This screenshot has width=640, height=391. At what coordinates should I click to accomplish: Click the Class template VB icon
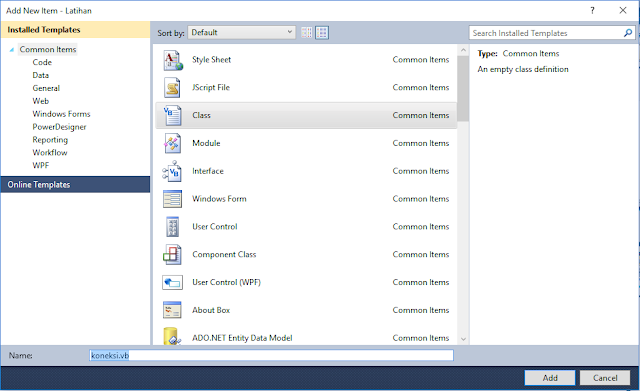coord(172,116)
